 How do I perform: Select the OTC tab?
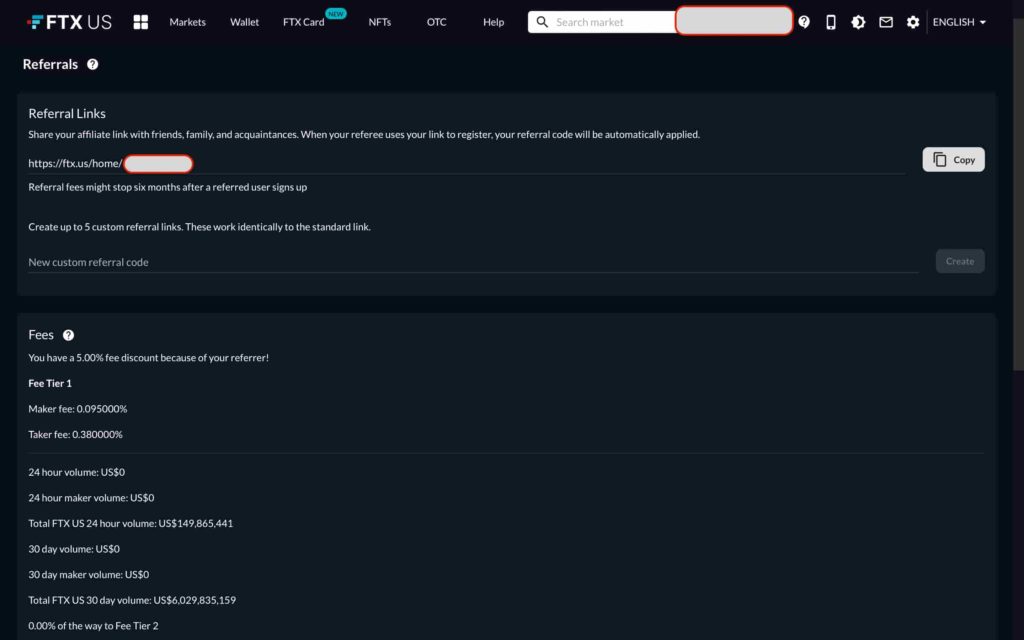(x=436, y=21)
